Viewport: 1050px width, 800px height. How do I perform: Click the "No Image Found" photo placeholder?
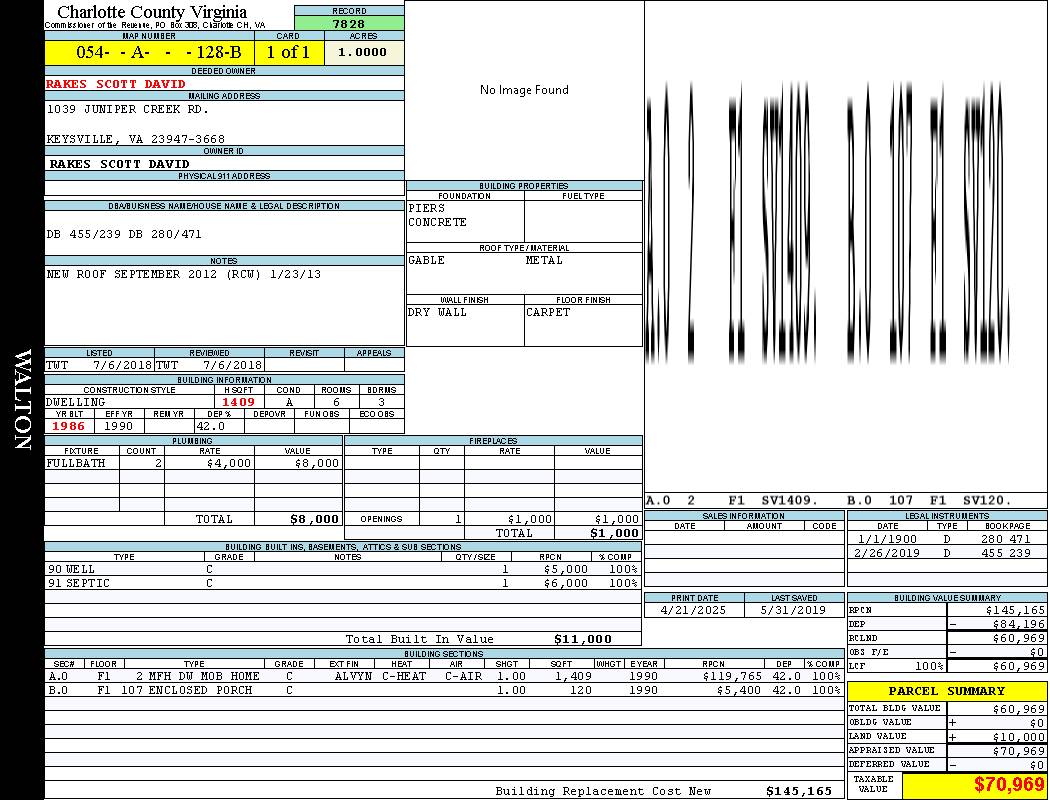tap(524, 90)
